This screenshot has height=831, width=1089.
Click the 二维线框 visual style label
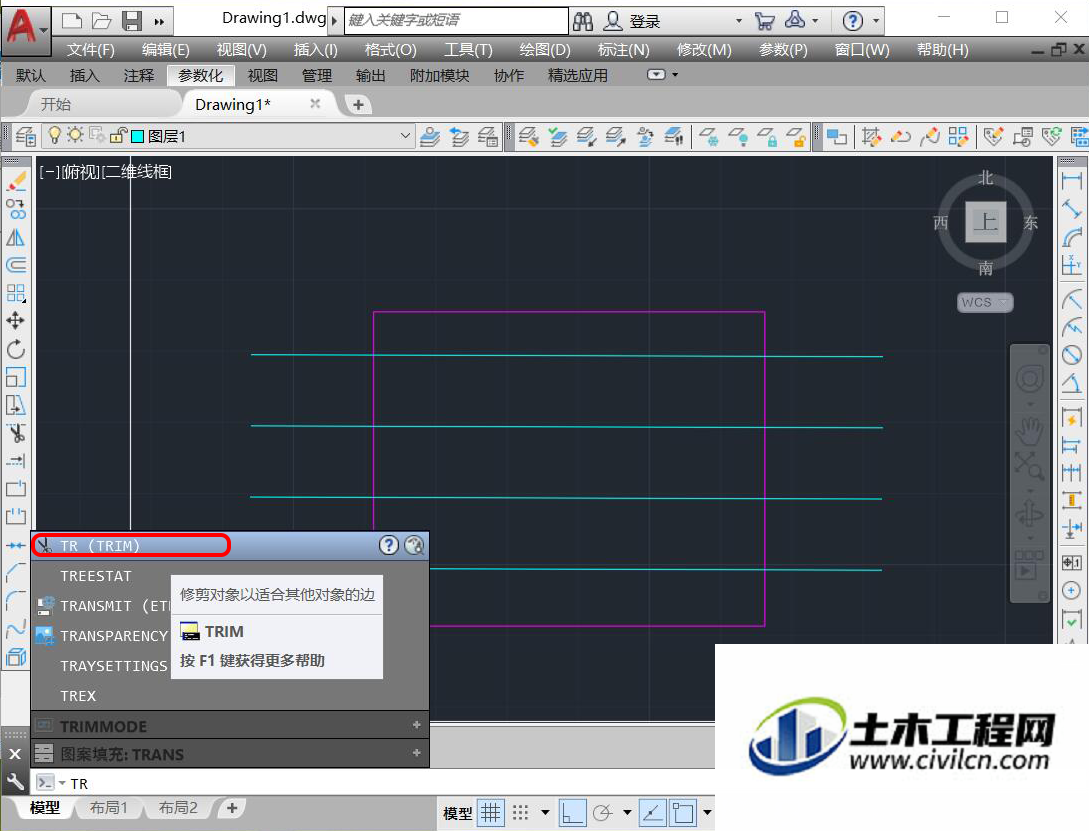tap(137, 171)
